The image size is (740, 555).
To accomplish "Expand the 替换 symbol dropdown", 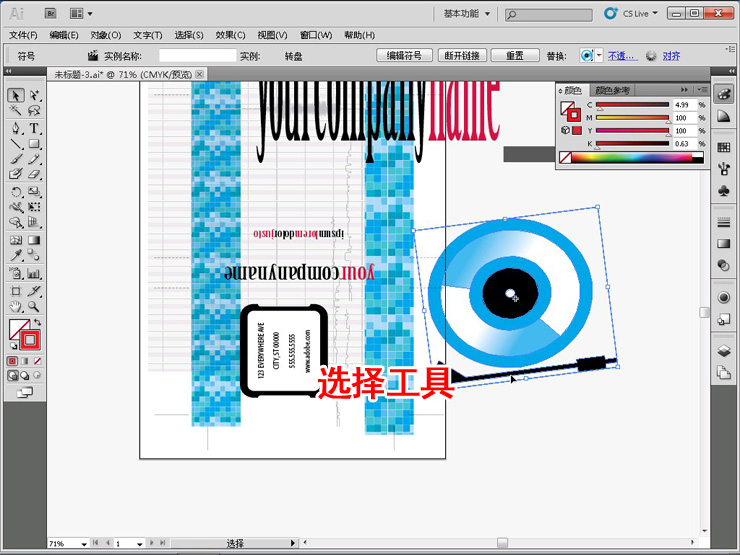I will (599, 56).
